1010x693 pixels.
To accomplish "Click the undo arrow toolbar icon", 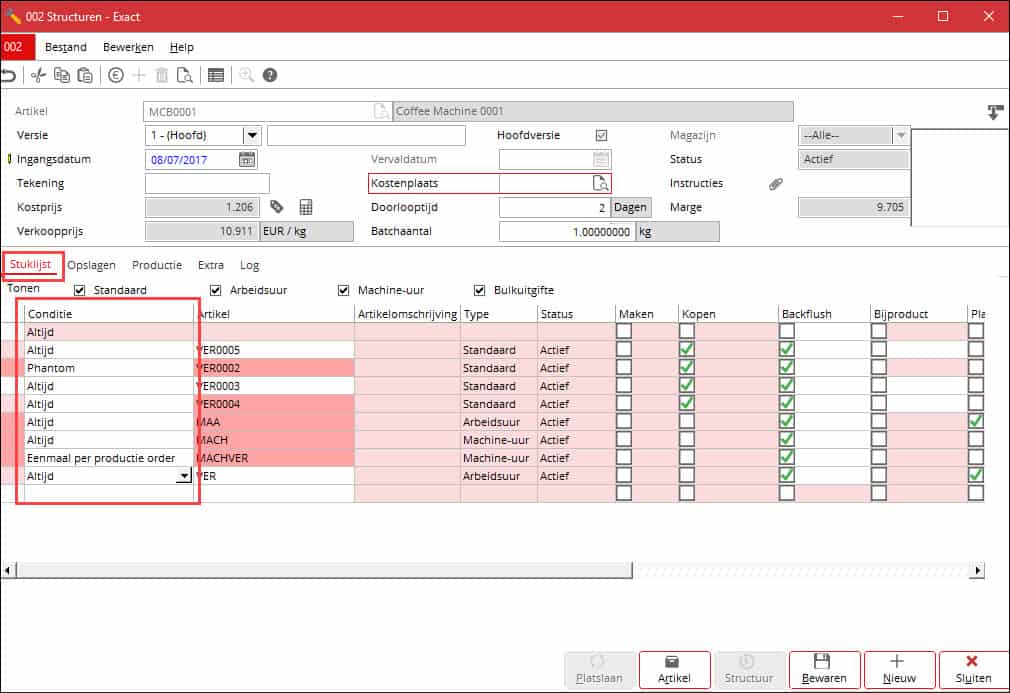I will coord(8,75).
